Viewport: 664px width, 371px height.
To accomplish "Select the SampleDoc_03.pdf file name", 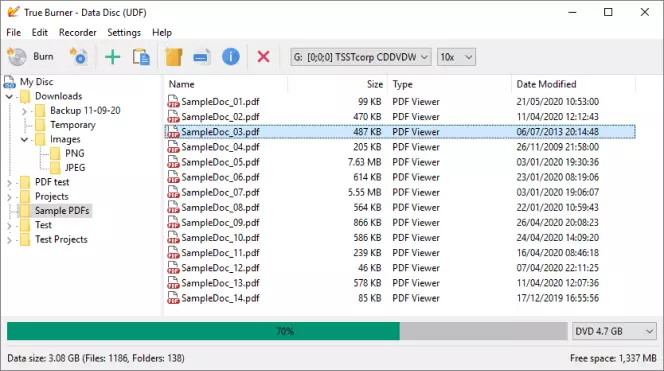I will point(220,132).
